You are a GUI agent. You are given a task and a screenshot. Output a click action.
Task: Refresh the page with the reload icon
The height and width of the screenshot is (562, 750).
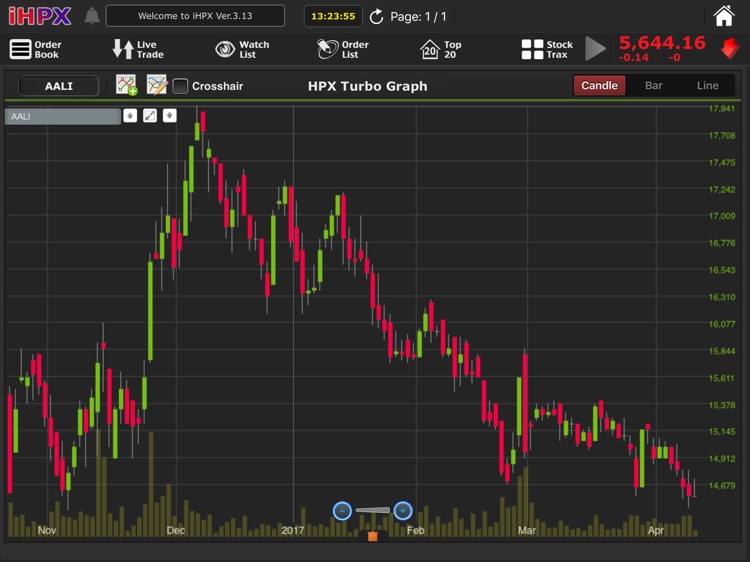(376, 17)
